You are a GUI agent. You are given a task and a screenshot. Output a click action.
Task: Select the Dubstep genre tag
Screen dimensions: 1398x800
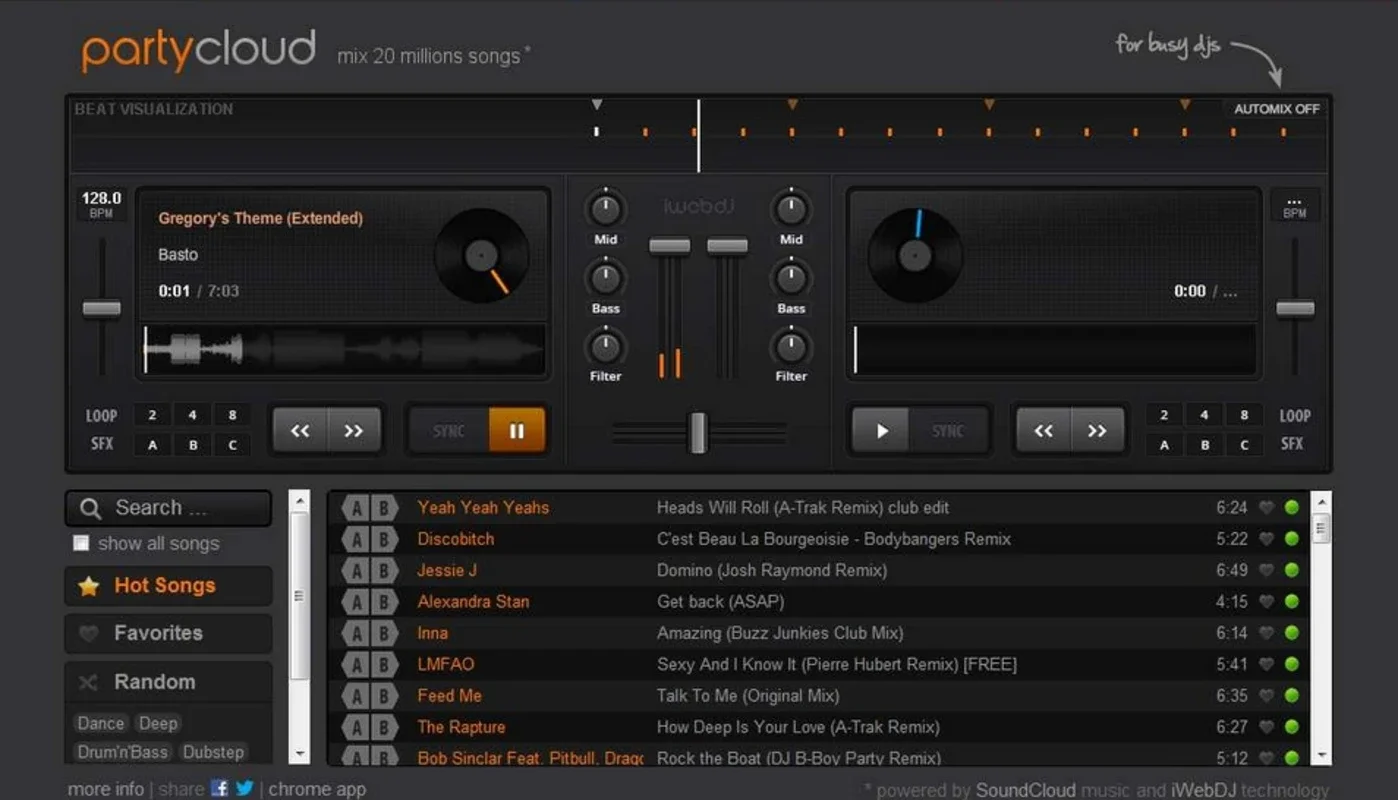click(213, 752)
